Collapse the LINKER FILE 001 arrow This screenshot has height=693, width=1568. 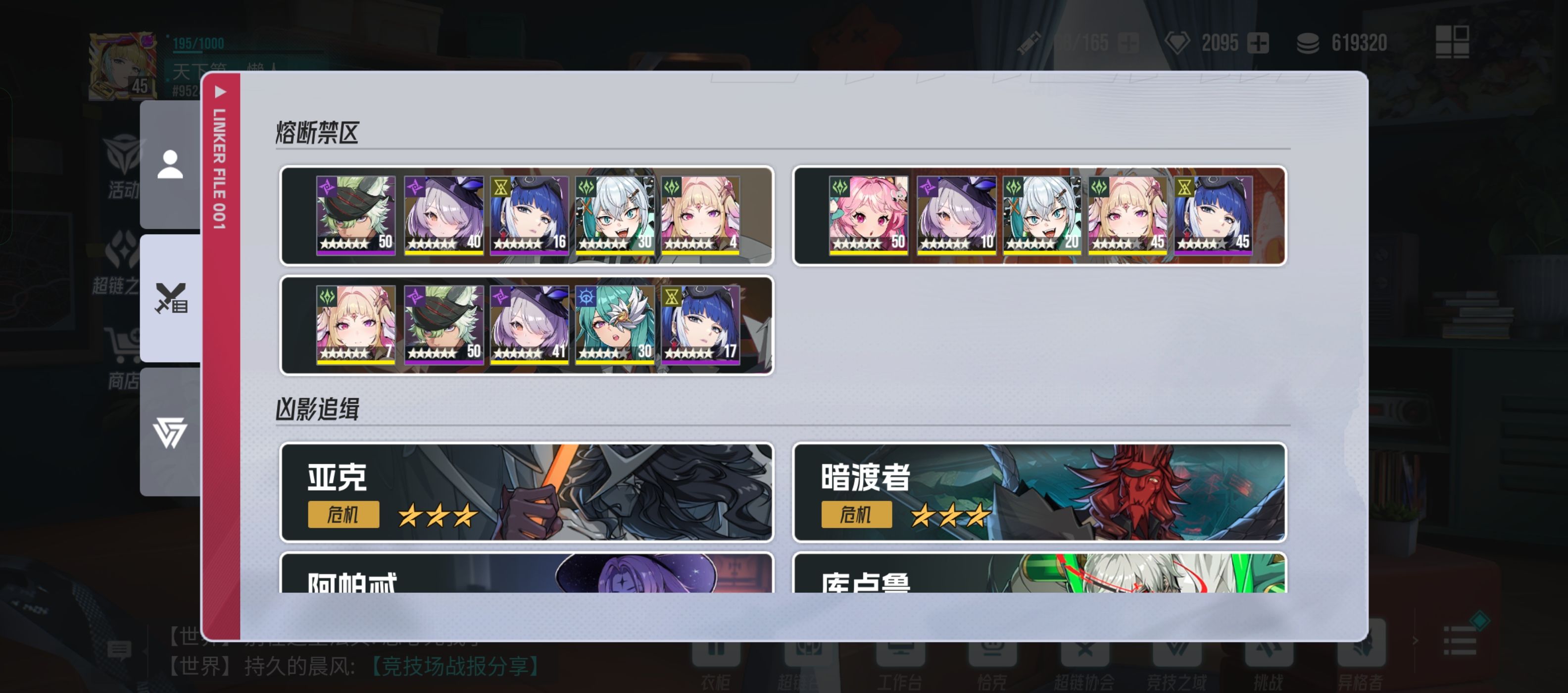220,93
